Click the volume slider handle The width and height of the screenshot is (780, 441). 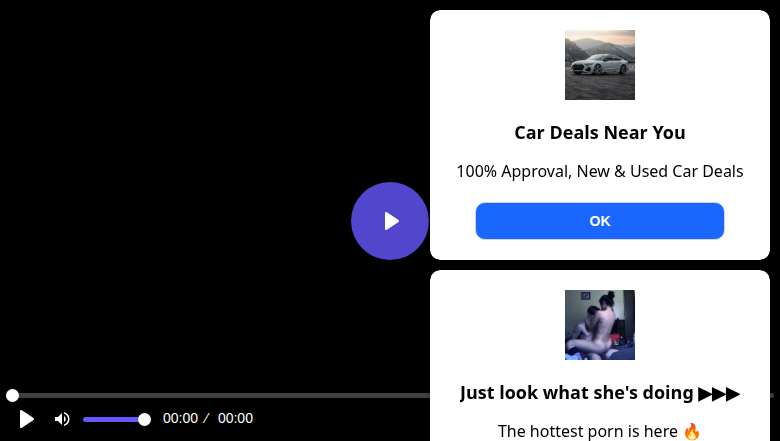coord(144,420)
